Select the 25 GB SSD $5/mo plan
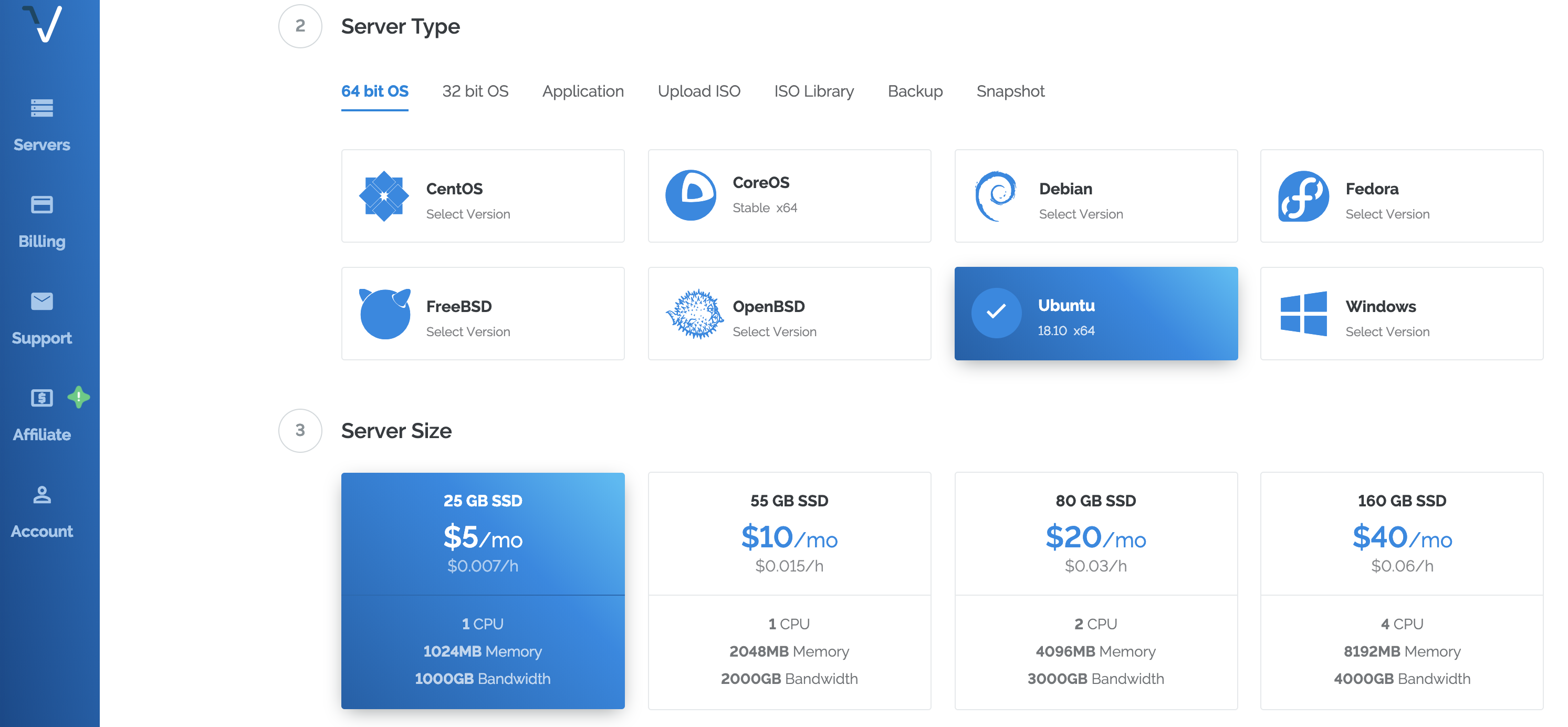1568x727 pixels. pyautogui.click(x=483, y=590)
